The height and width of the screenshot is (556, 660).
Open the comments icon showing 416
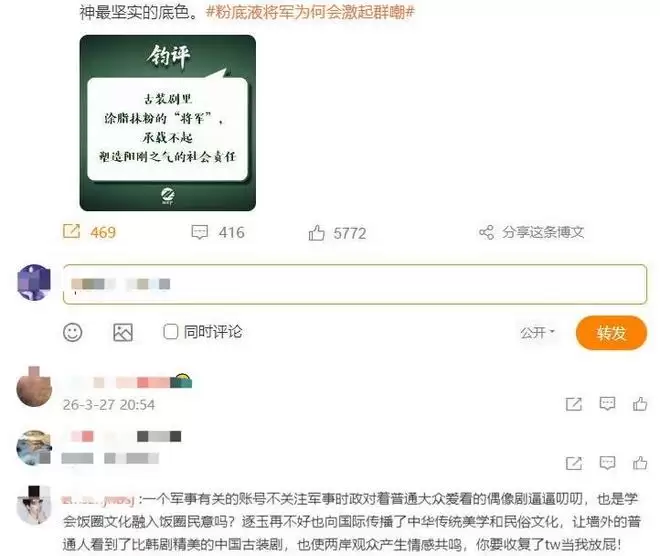point(200,232)
